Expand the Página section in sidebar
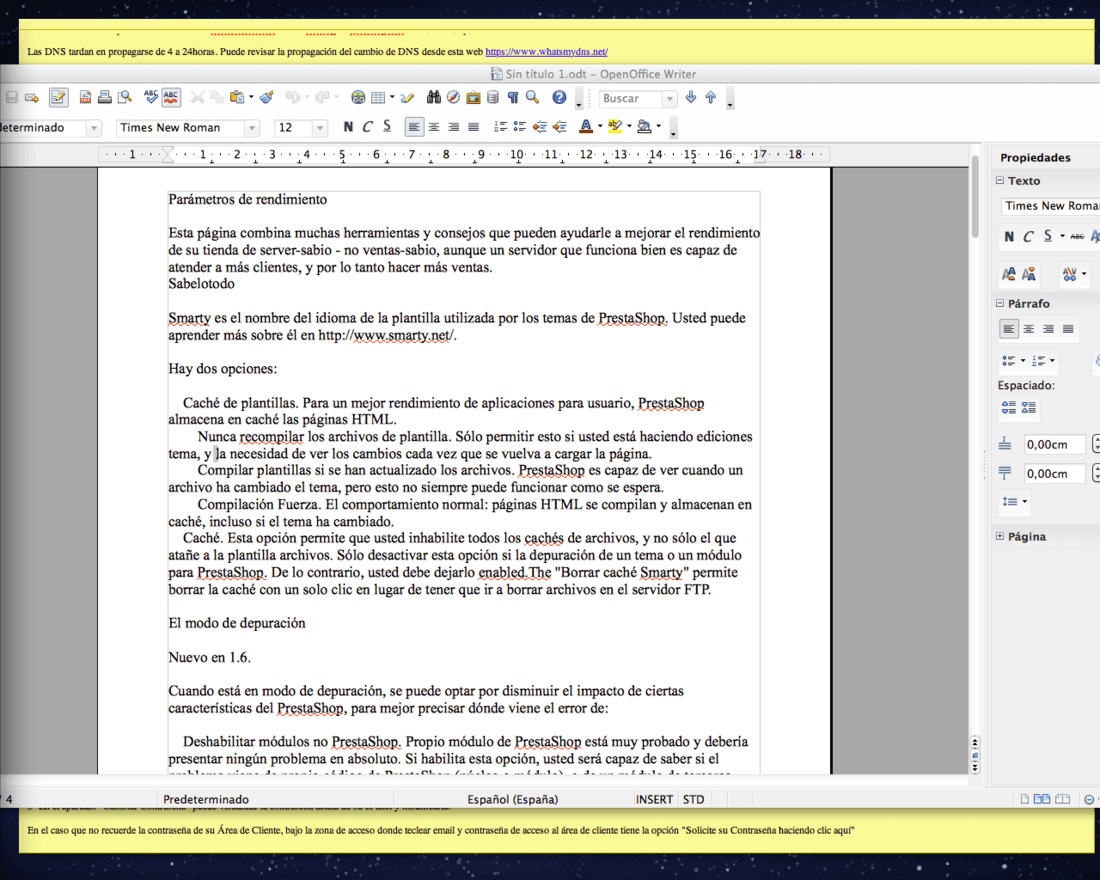Image resolution: width=1100 pixels, height=880 pixels. click(x=1000, y=536)
